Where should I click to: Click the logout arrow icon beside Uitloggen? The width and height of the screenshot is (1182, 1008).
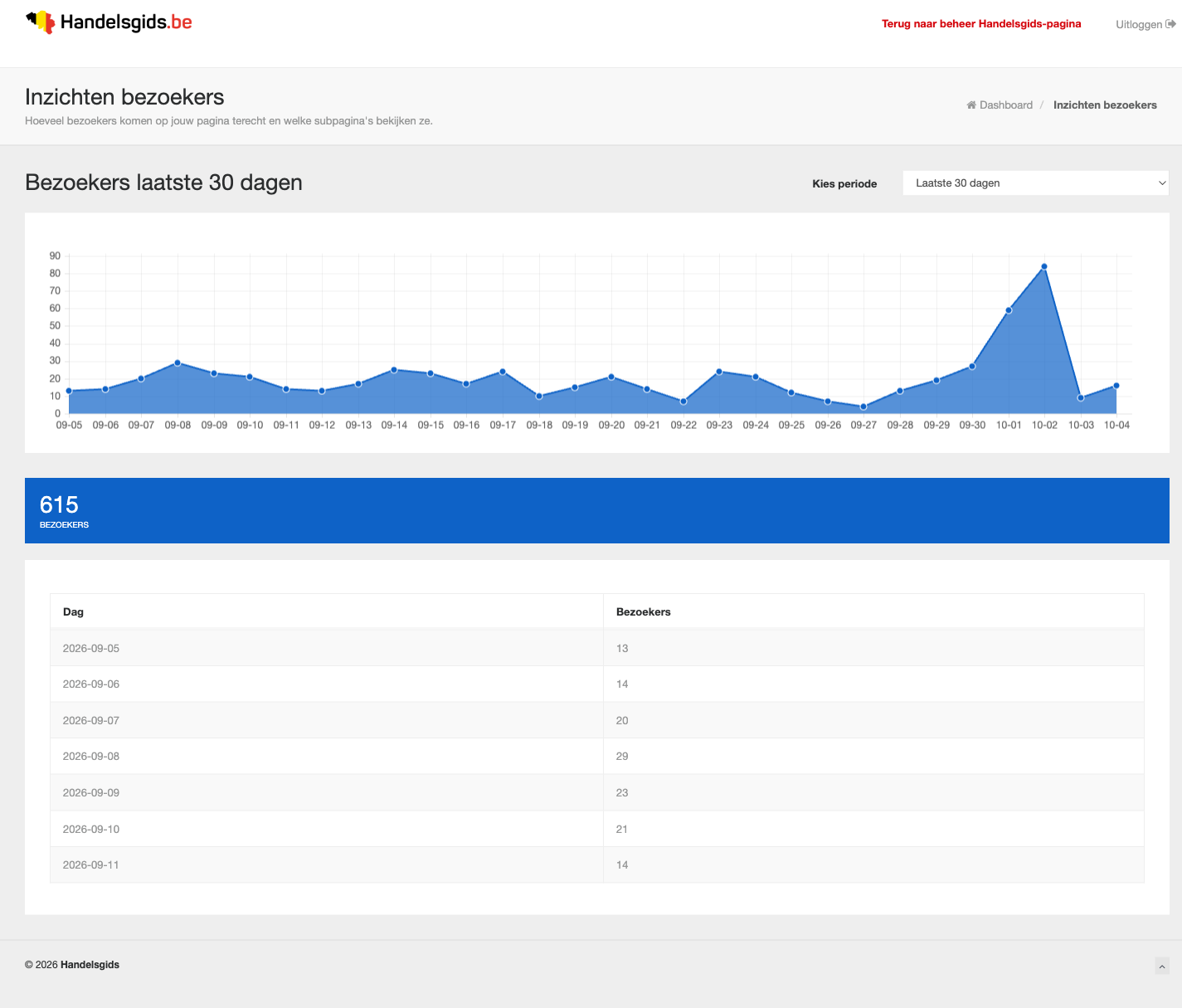1170,24
